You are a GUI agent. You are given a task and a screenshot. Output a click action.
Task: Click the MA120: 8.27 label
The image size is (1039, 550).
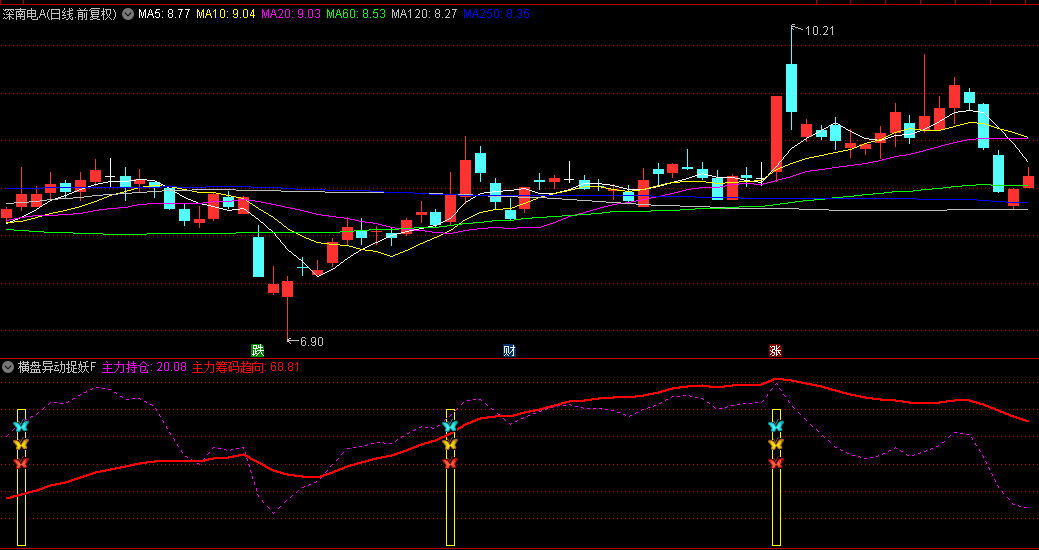[x=424, y=14]
